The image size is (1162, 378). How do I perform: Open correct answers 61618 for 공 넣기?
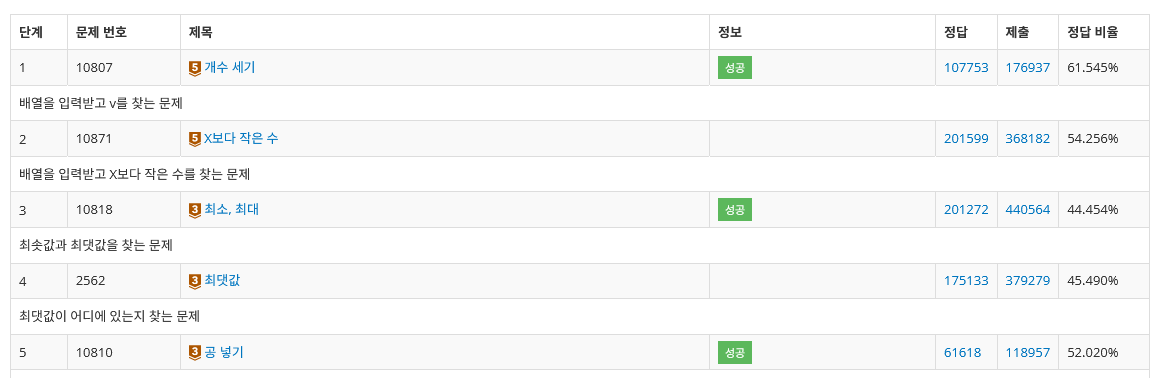(x=963, y=352)
